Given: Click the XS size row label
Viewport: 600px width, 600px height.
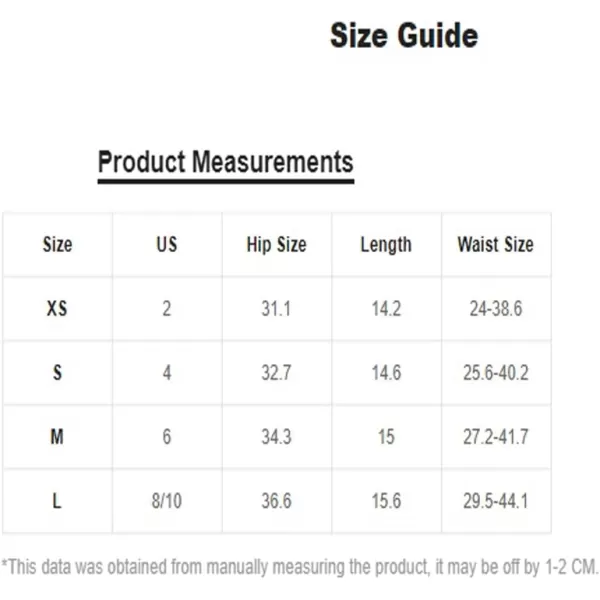Looking at the screenshot, I should tap(57, 308).
